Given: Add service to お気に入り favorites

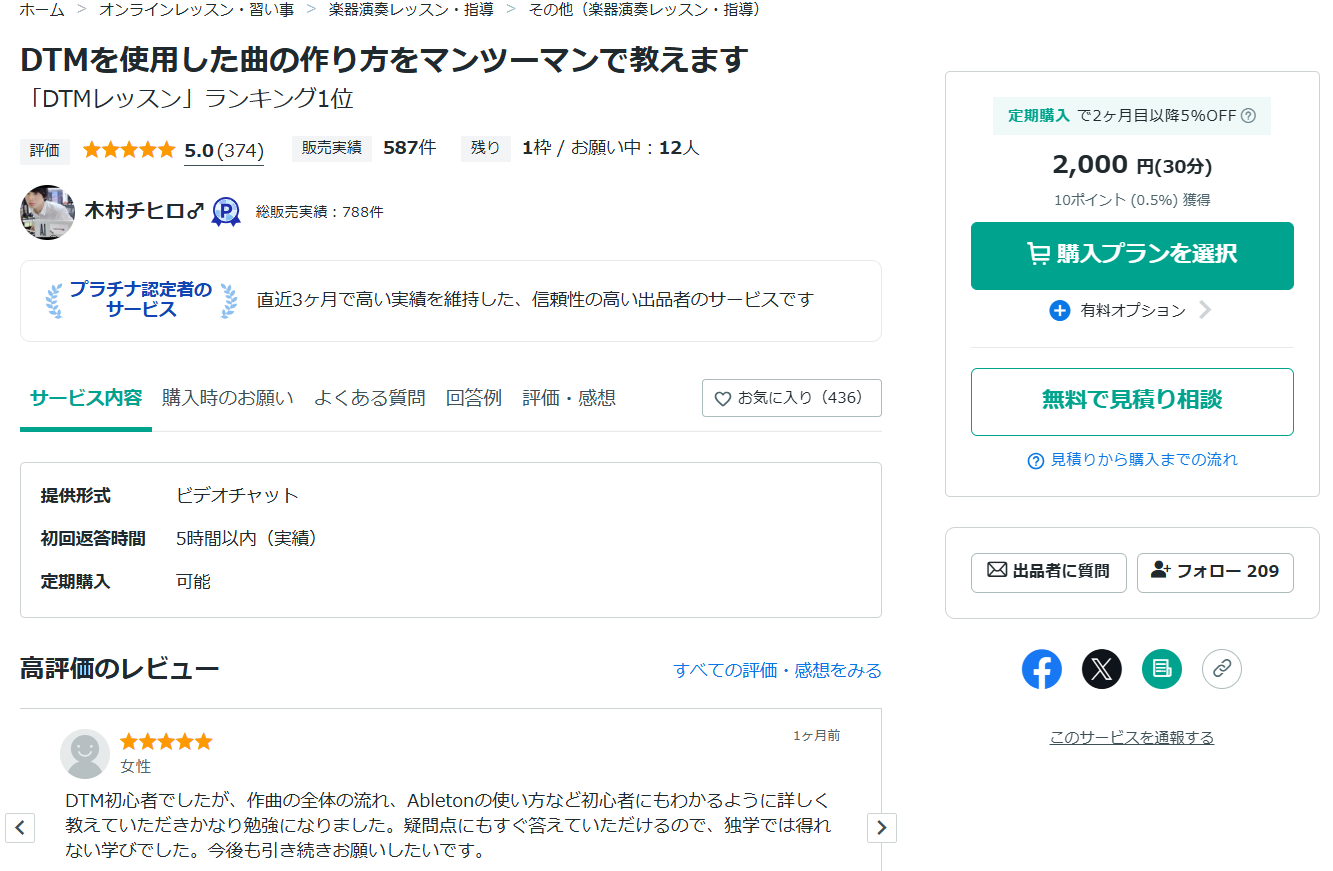Looking at the screenshot, I should tap(791, 398).
